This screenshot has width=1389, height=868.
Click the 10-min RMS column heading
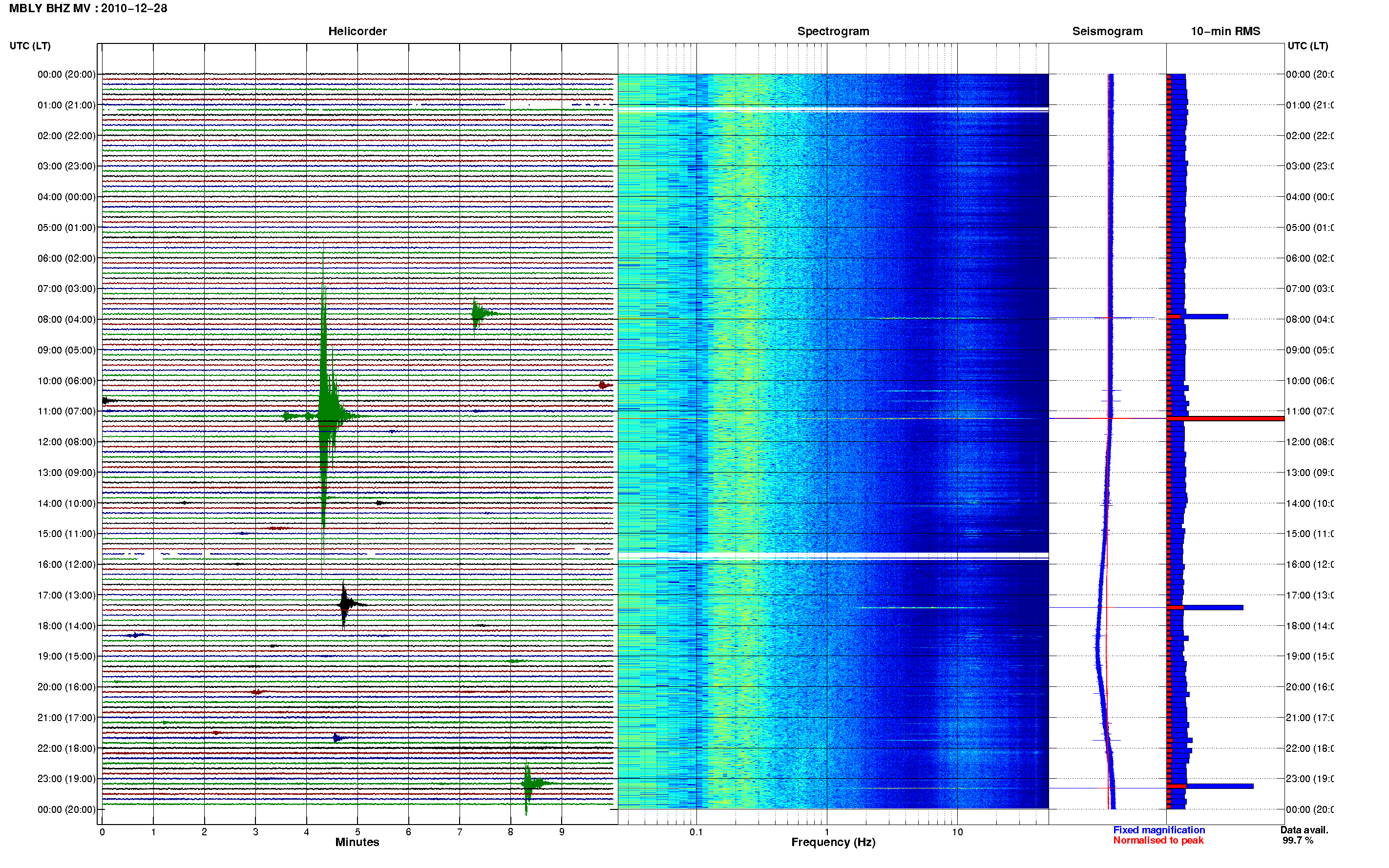click(x=1225, y=32)
